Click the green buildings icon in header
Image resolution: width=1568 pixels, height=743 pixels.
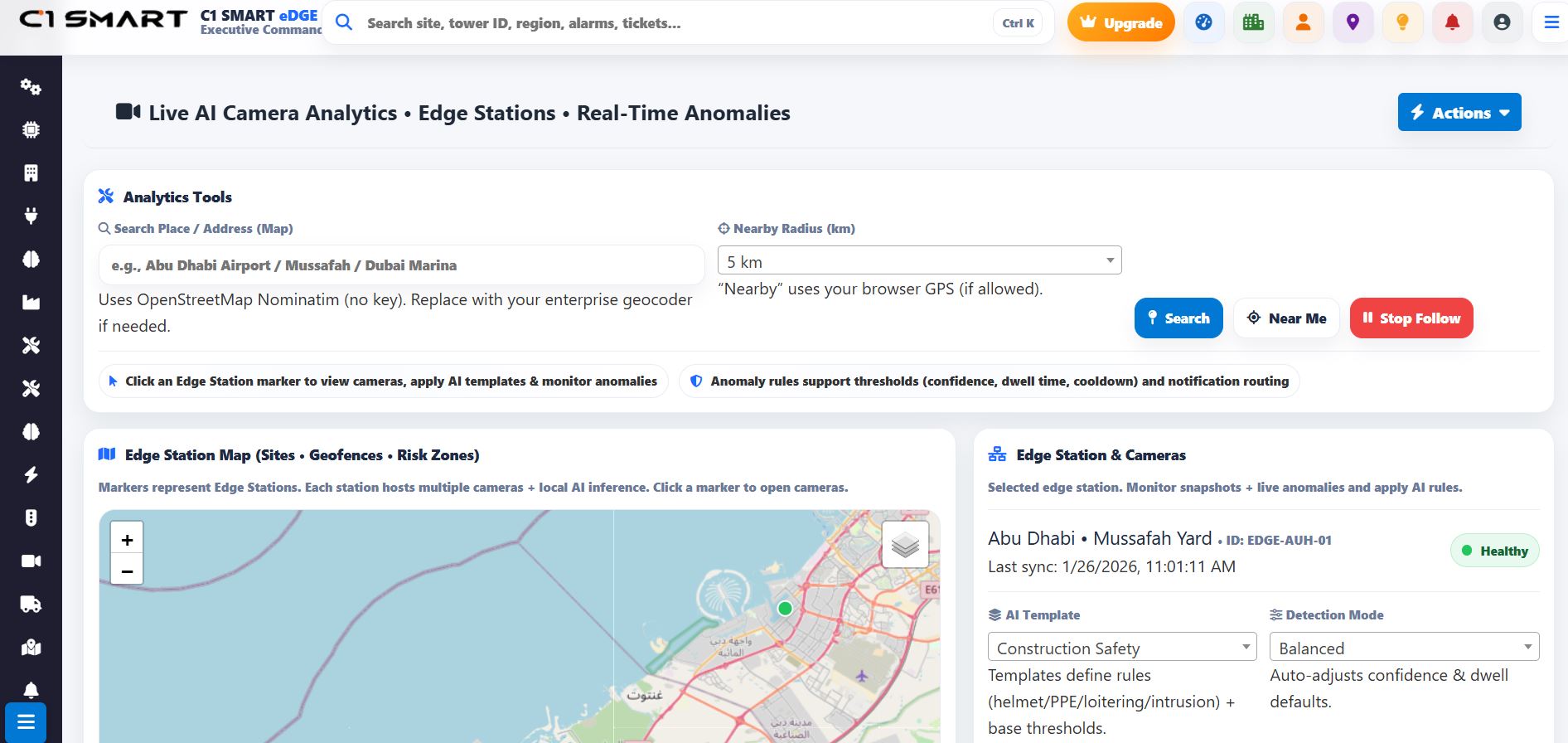click(1253, 22)
